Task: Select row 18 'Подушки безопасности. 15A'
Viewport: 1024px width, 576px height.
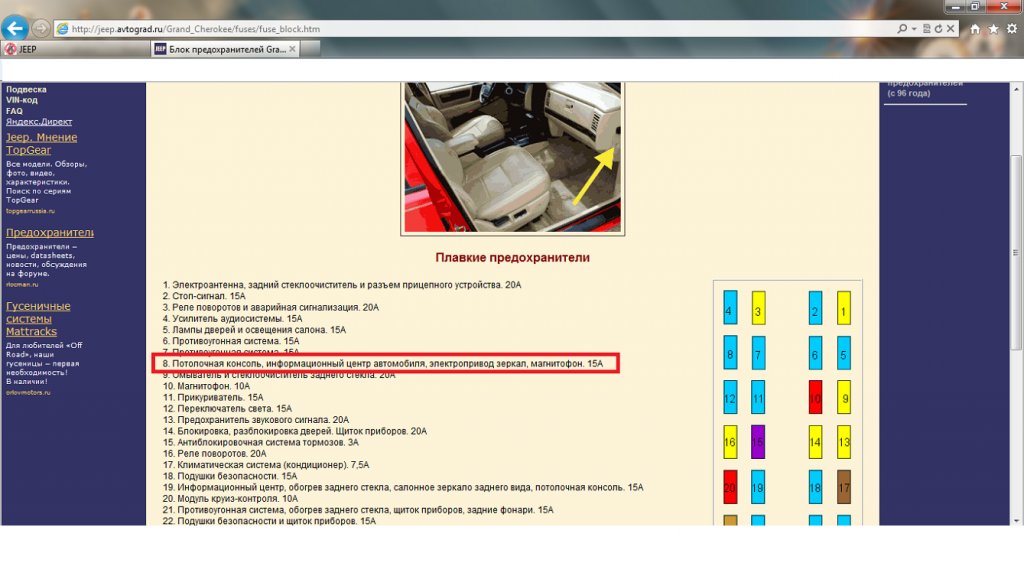Action: (x=230, y=476)
